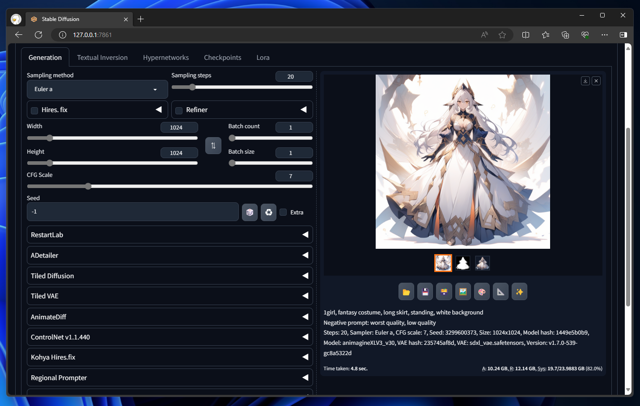Reuse last seed with recycle icon
Viewport: 640px width, 406px height.
coord(269,212)
